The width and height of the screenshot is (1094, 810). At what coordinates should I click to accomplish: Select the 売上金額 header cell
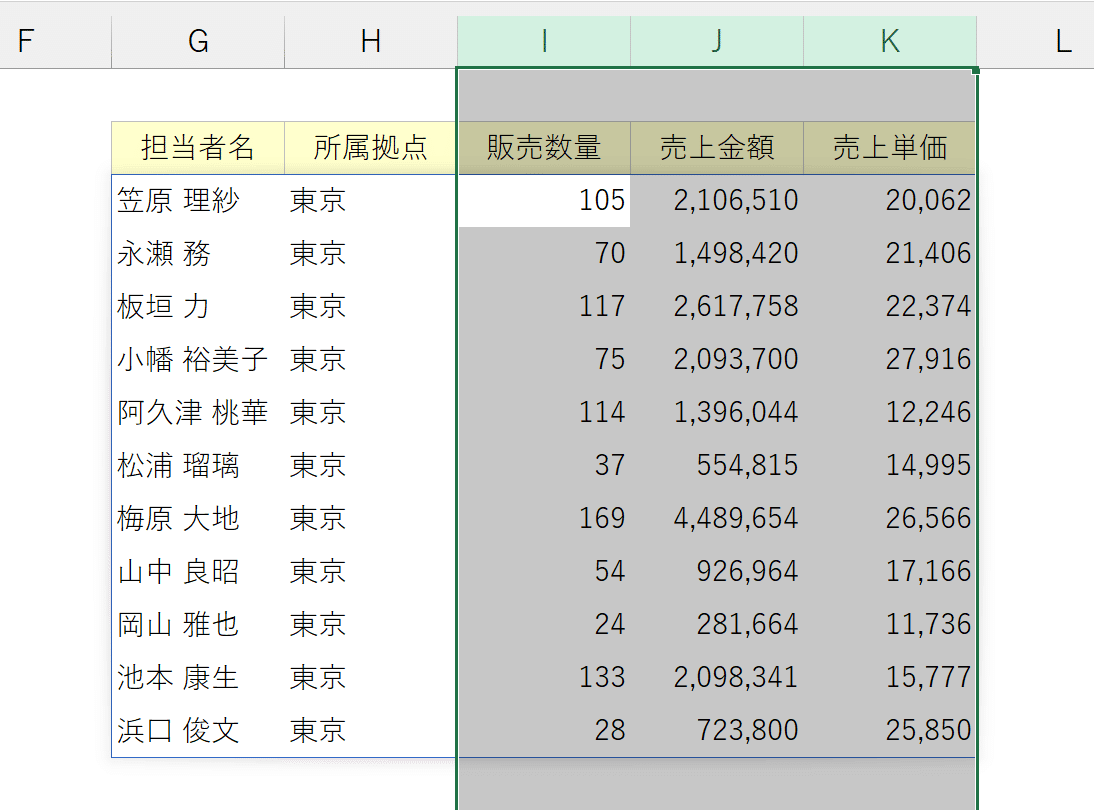click(717, 148)
